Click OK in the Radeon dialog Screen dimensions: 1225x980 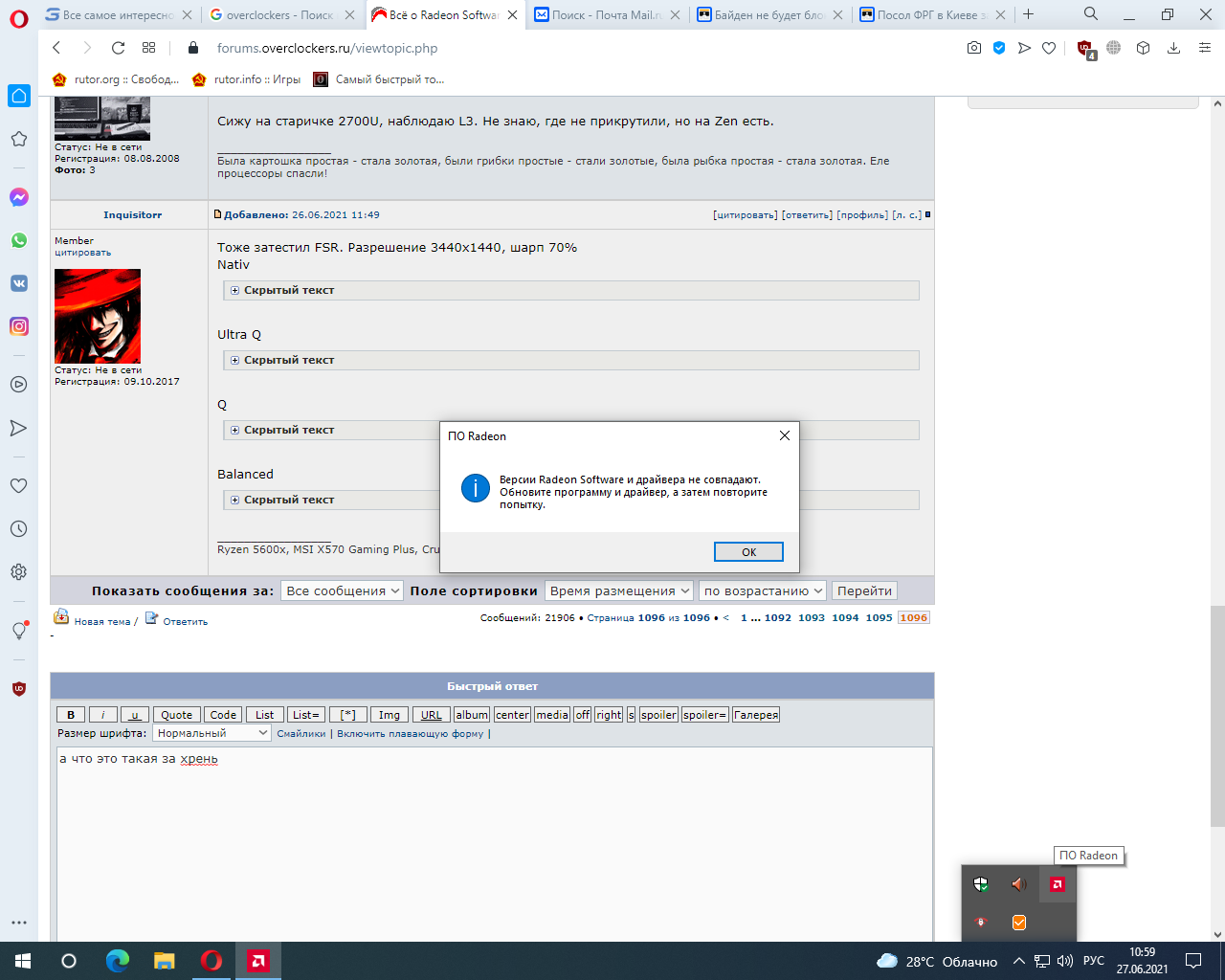[748, 552]
